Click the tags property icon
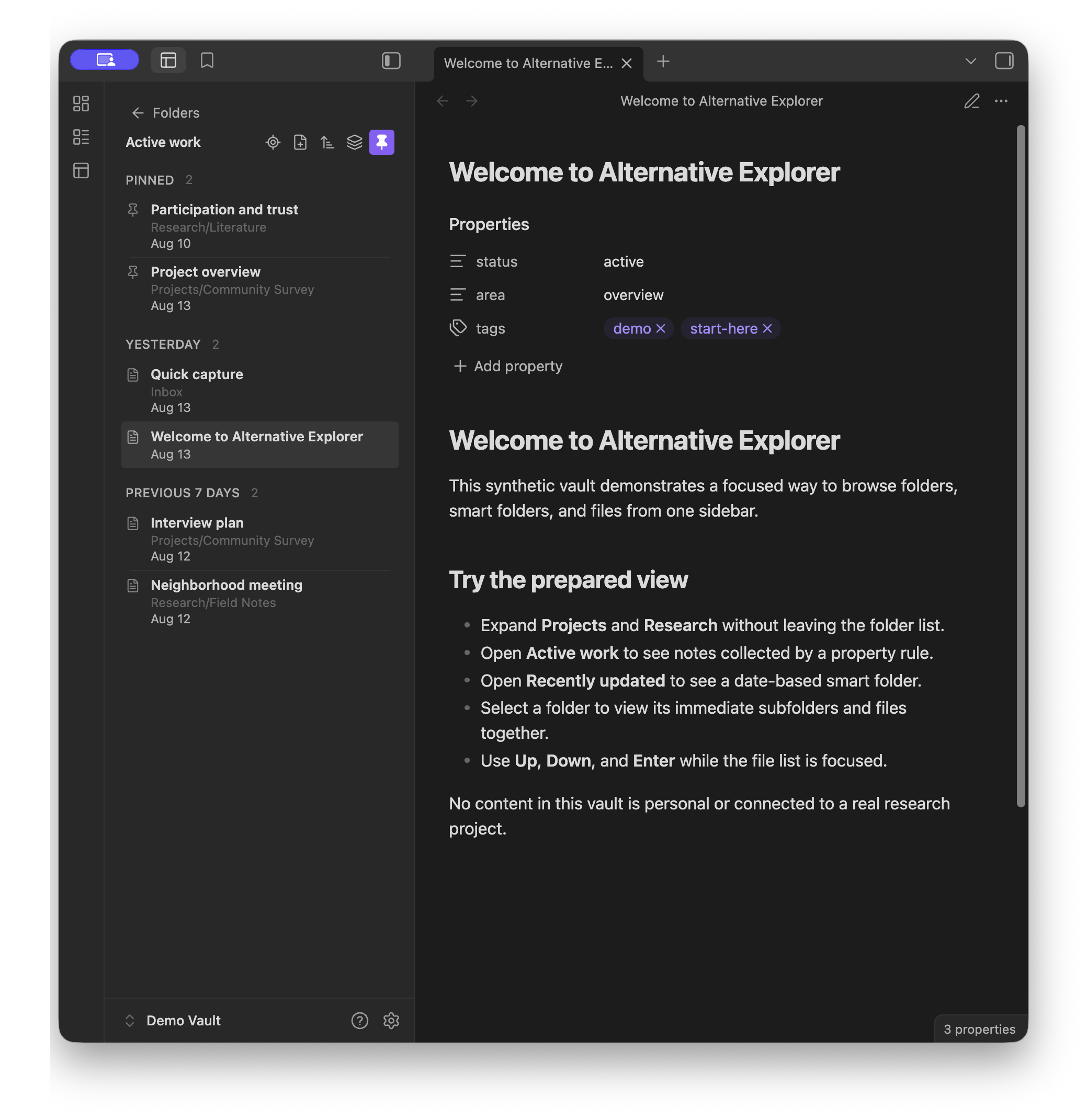 (x=458, y=328)
